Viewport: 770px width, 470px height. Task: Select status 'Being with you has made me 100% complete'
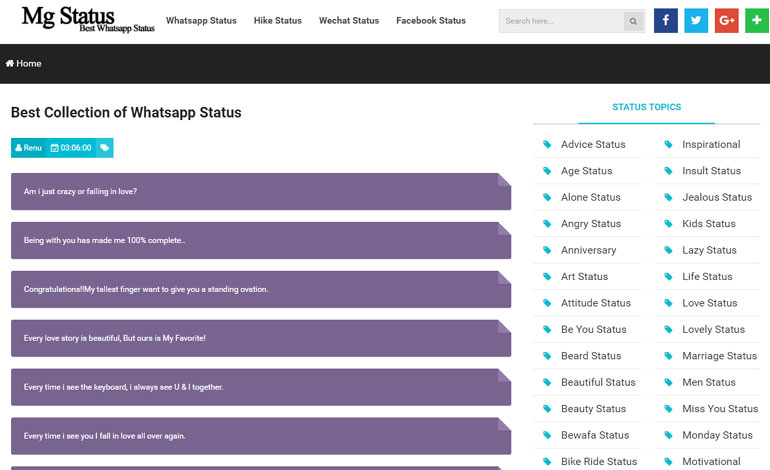click(x=261, y=240)
